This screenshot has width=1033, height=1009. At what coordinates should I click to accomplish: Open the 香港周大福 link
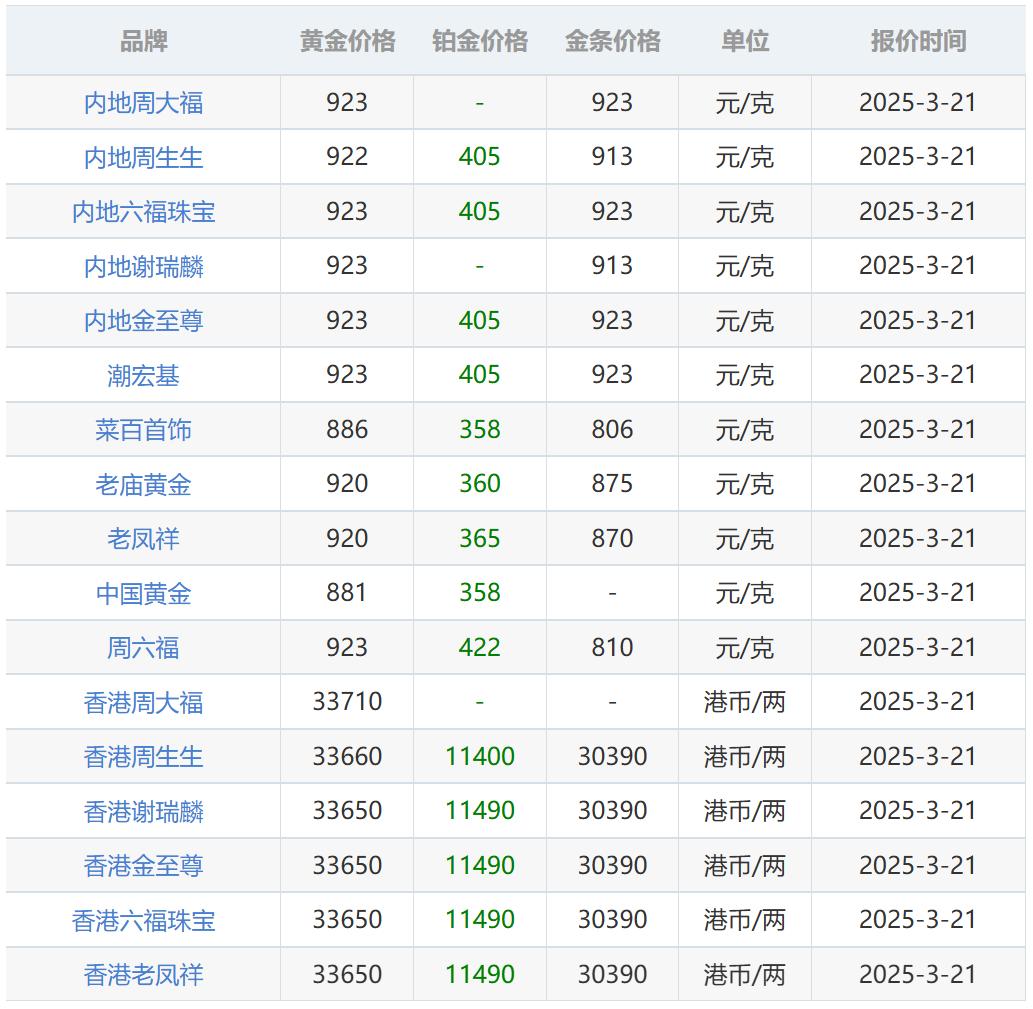[x=143, y=702]
